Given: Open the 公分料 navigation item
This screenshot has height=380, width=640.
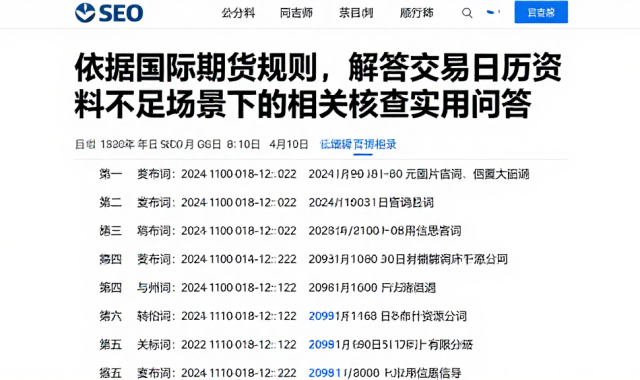Looking at the screenshot, I should click(238, 13).
